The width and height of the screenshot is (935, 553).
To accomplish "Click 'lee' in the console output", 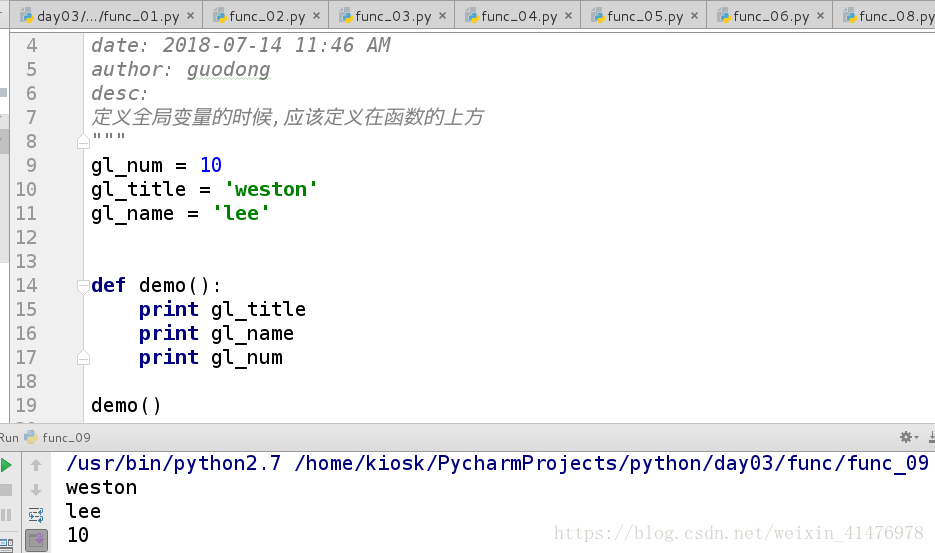I will [x=83, y=511].
